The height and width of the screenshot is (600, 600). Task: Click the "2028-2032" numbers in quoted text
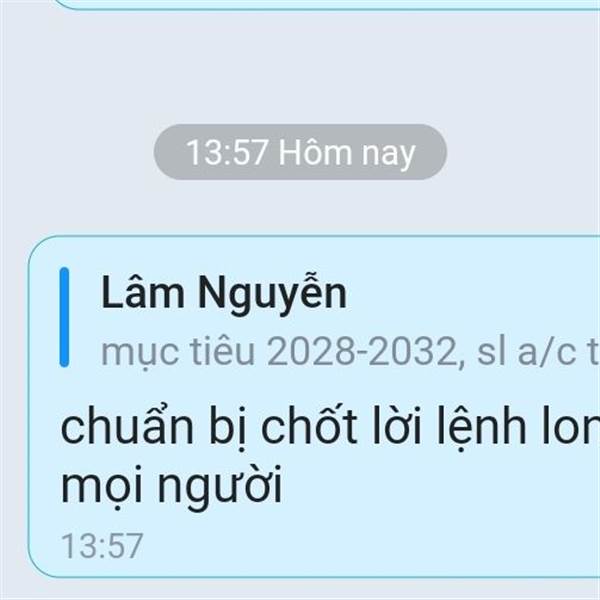(x=361, y=352)
